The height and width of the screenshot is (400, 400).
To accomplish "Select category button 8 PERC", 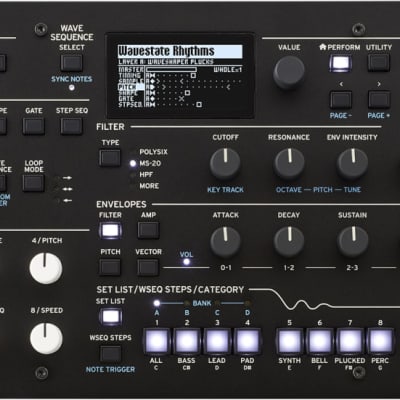I will point(380,341).
